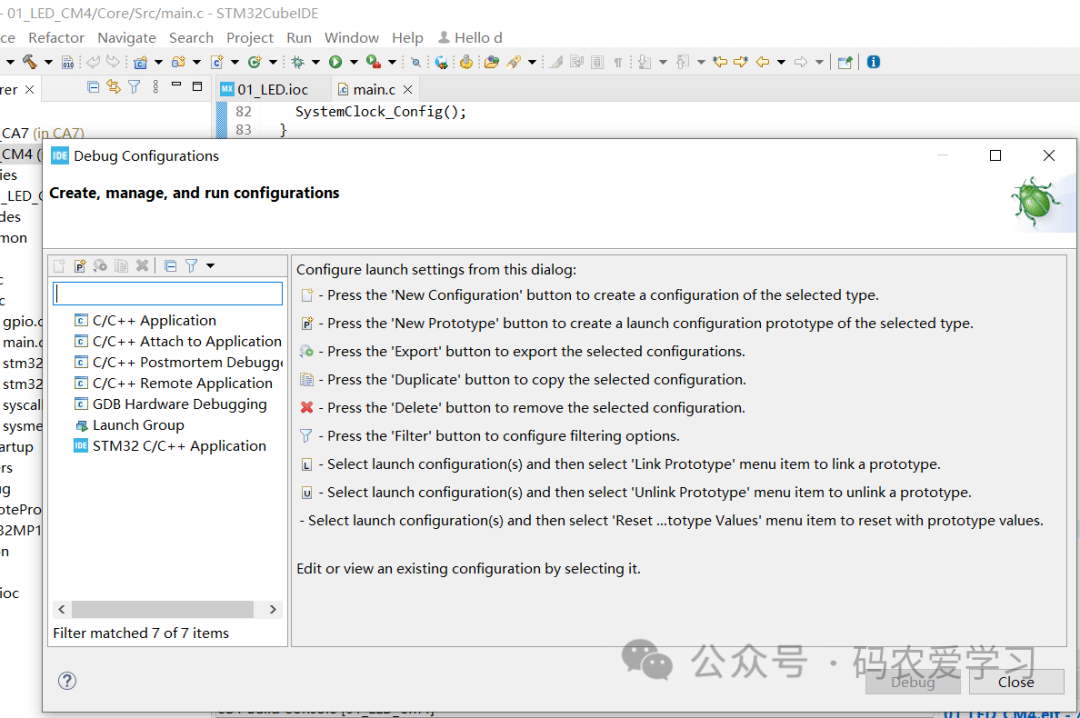Select C/C++ Attach to Application launch type
Screen dimensions: 1080x718
click(178, 341)
